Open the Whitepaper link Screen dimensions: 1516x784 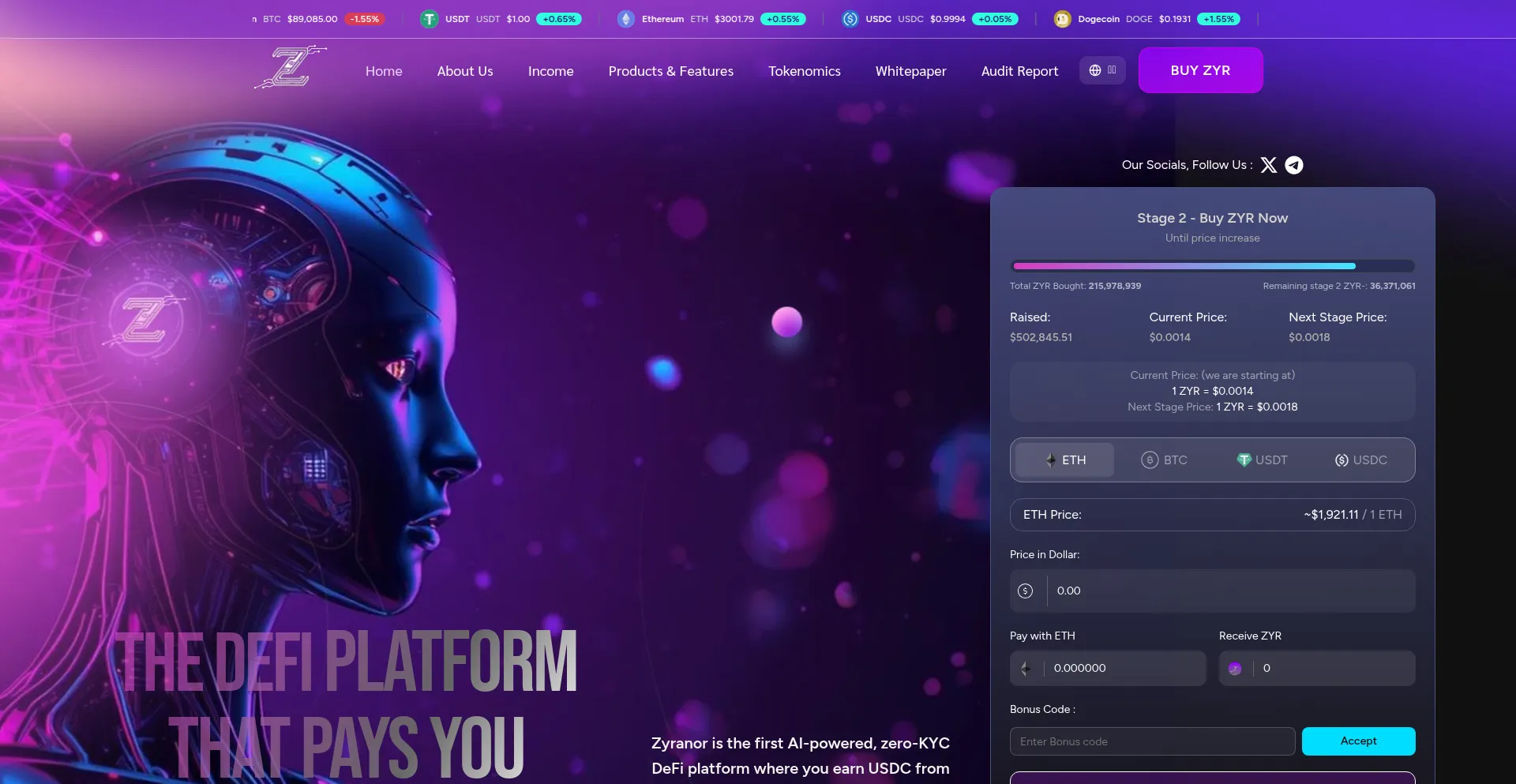(x=911, y=71)
